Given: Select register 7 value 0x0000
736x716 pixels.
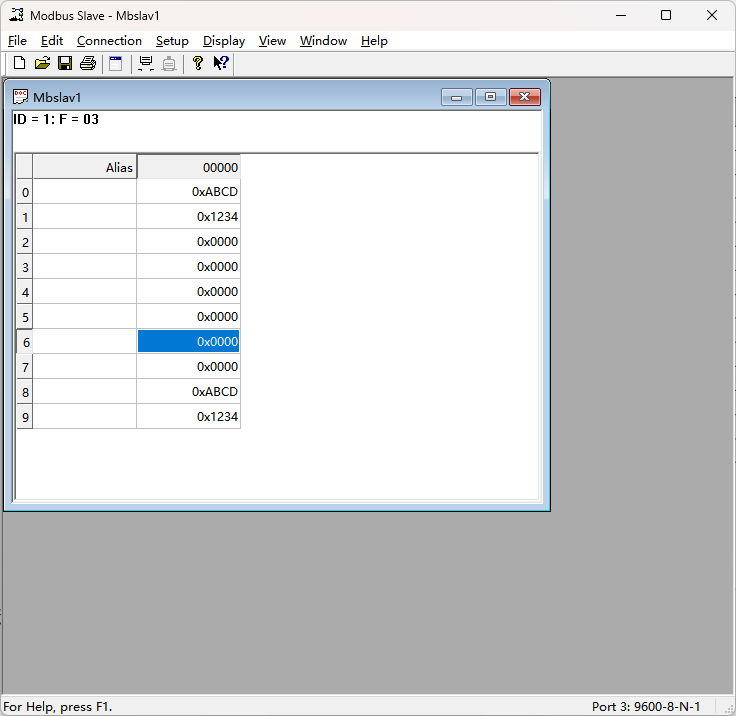Looking at the screenshot, I should pyautogui.click(x=189, y=366).
